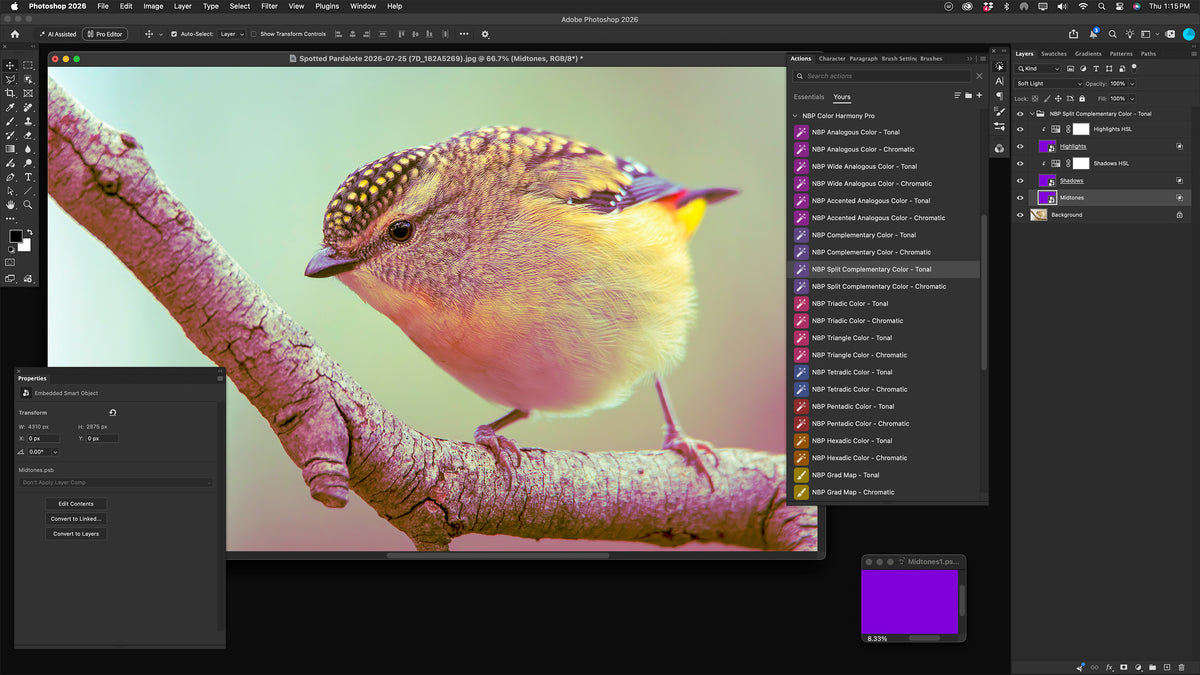Click the Edit Contents button
The height and width of the screenshot is (675, 1200).
point(76,504)
